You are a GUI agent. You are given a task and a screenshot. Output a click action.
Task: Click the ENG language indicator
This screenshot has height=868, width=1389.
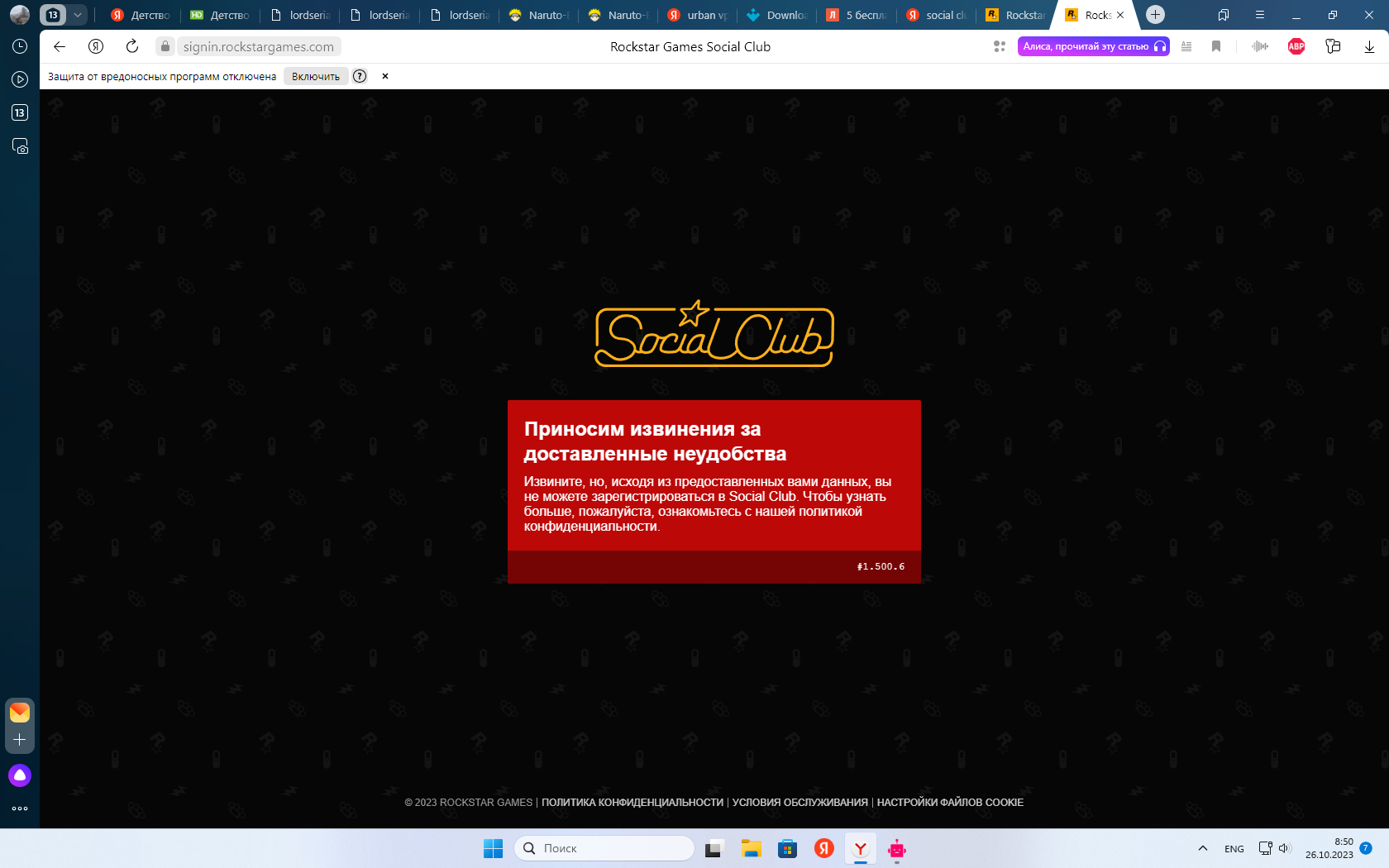click(1234, 849)
